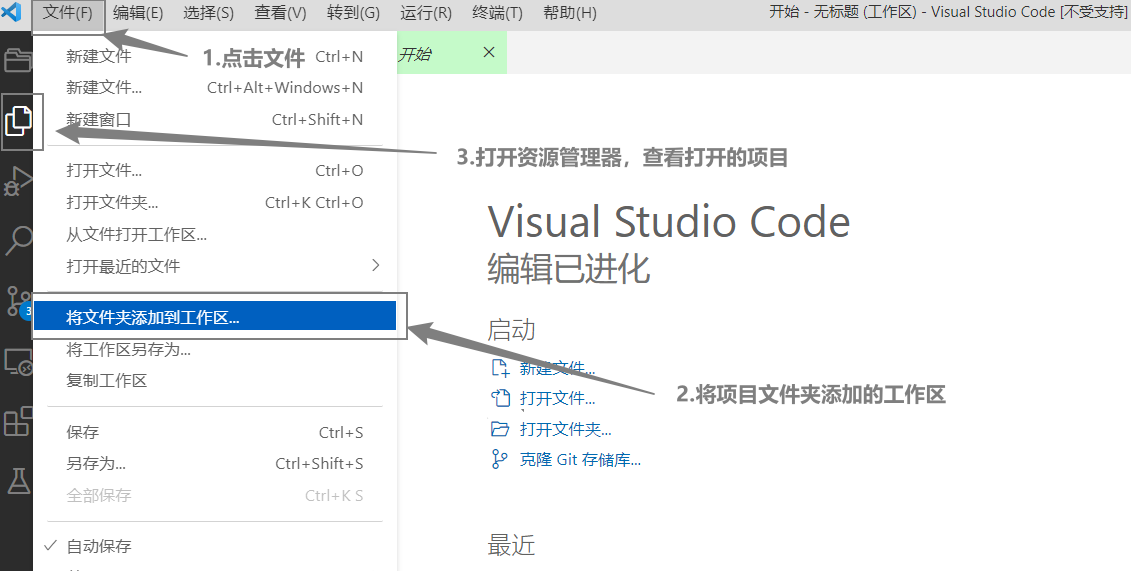The height and width of the screenshot is (571, 1131).
Task: Click 打开文件夹... link on welcome page
Action: [x=566, y=429]
